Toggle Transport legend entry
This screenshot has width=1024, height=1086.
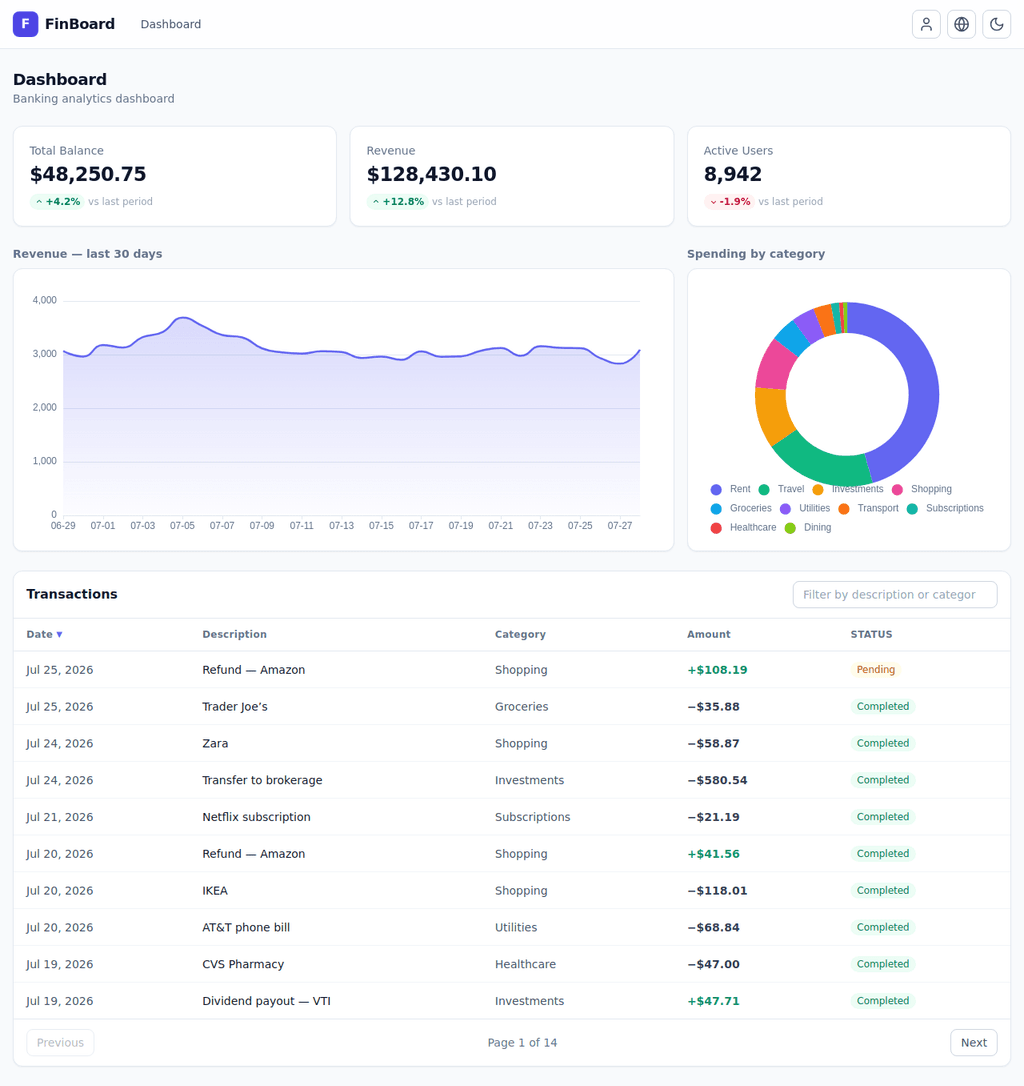tap(868, 508)
